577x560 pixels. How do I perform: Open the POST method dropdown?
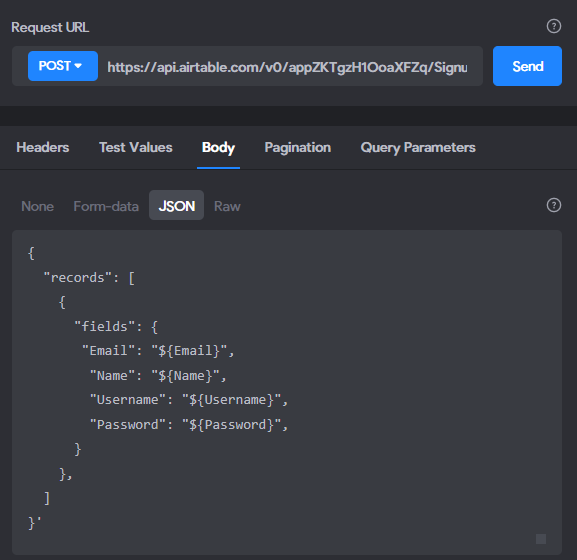[x=63, y=66]
